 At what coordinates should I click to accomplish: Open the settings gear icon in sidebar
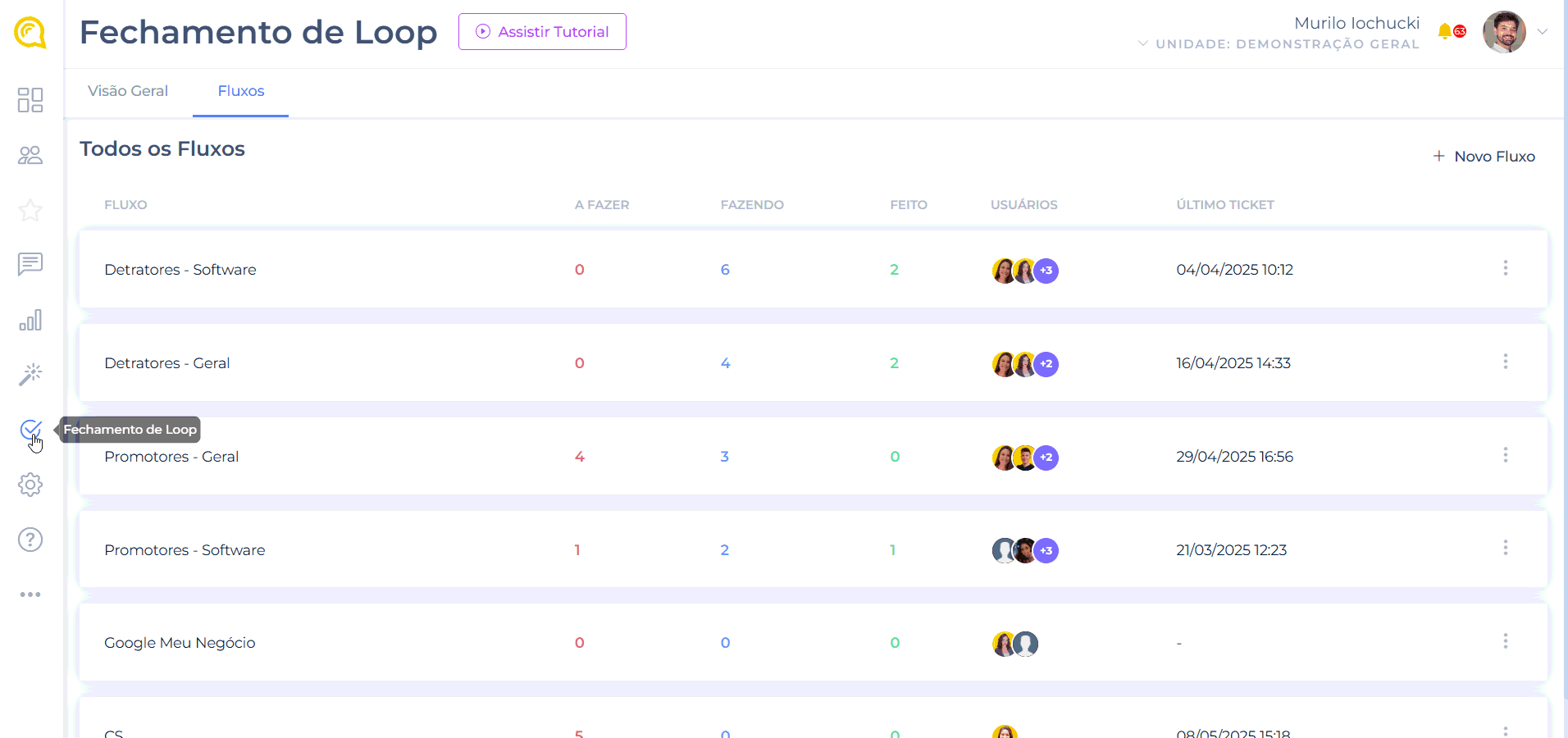[x=30, y=485]
